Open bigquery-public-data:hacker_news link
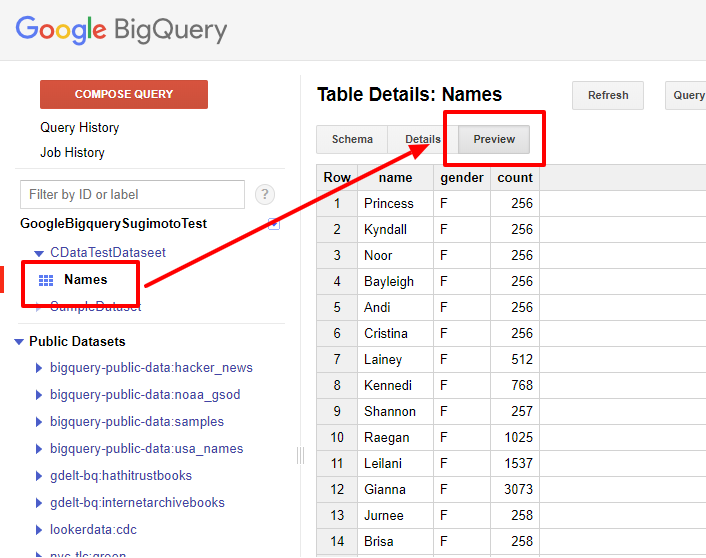The image size is (706, 558). (151, 368)
